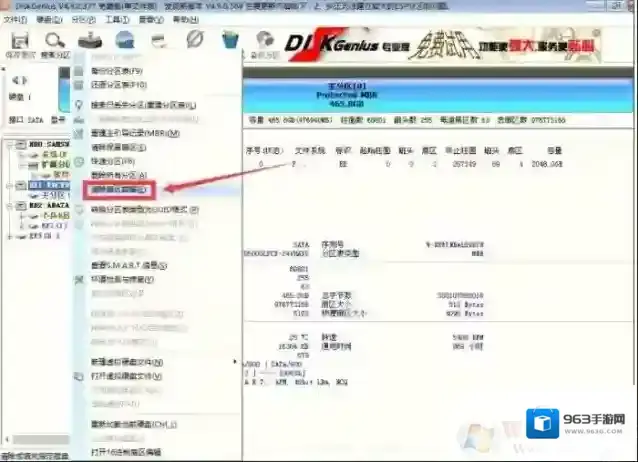Collapse the HD1 disk tree node
The height and width of the screenshot is (462, 638).
(x=8, y=185)
